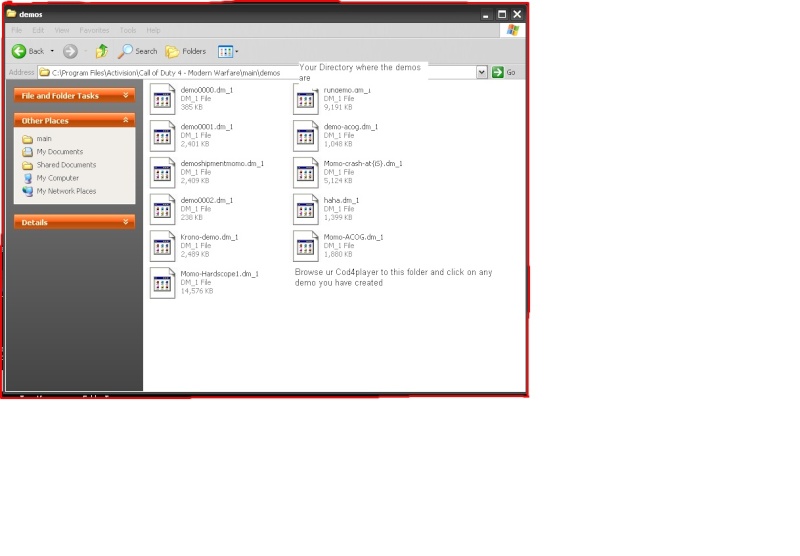Select rundemo.dm_1 file icon
800x556 pixels.
click(x=306, y=99)
